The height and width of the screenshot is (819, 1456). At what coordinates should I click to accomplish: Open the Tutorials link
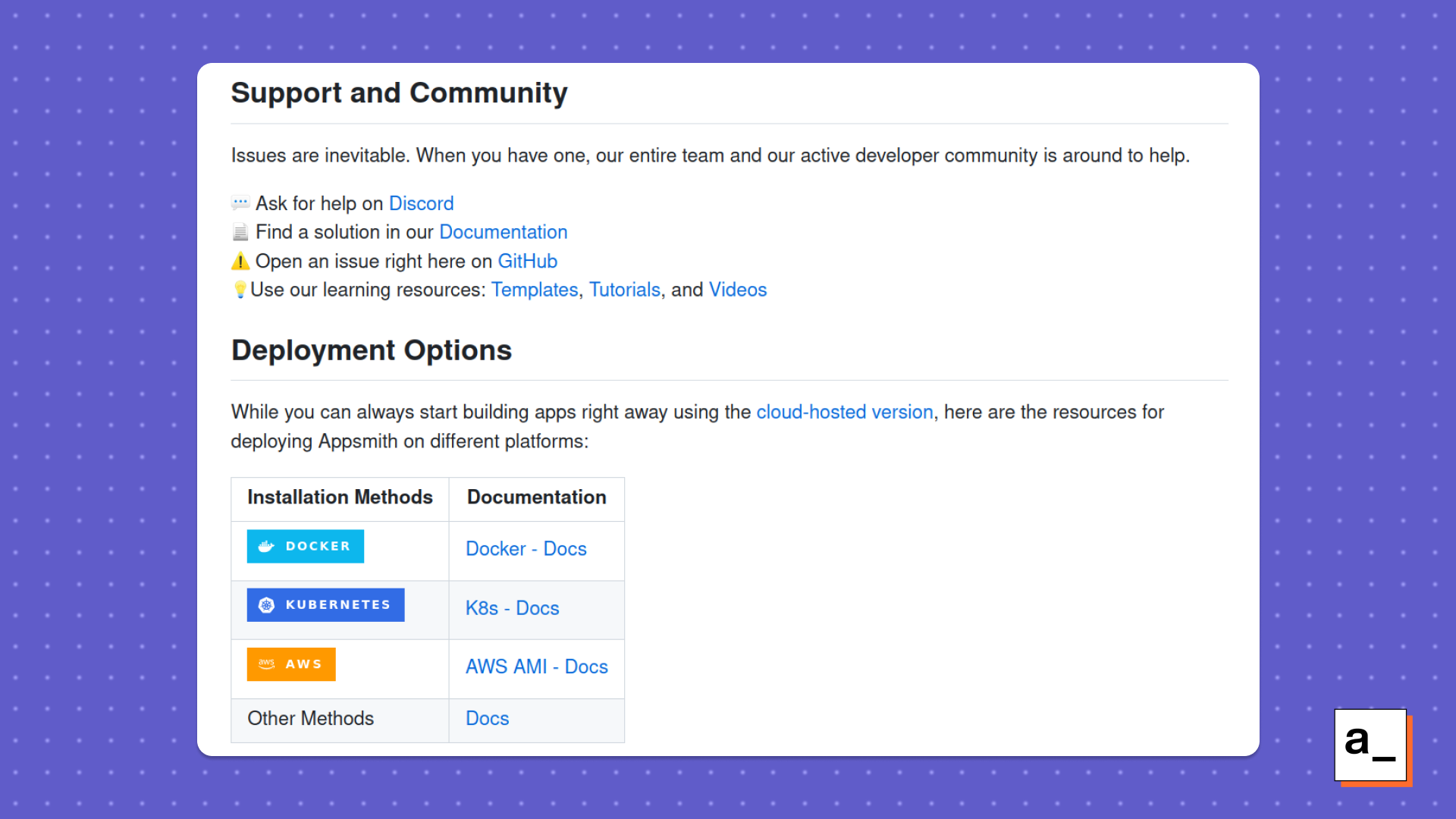(x=624, y=290)
